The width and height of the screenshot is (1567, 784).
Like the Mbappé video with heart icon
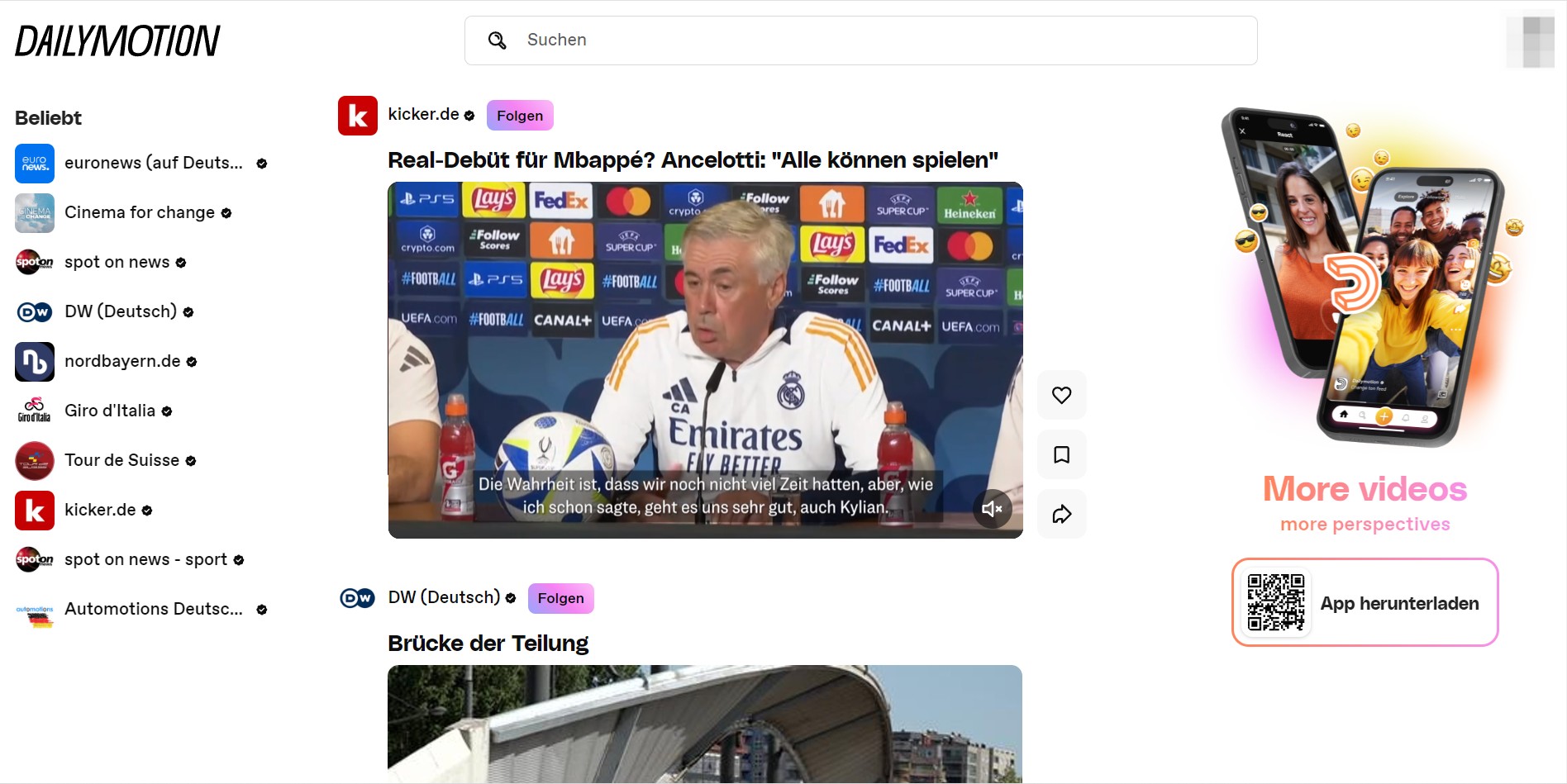point(1062,395)
